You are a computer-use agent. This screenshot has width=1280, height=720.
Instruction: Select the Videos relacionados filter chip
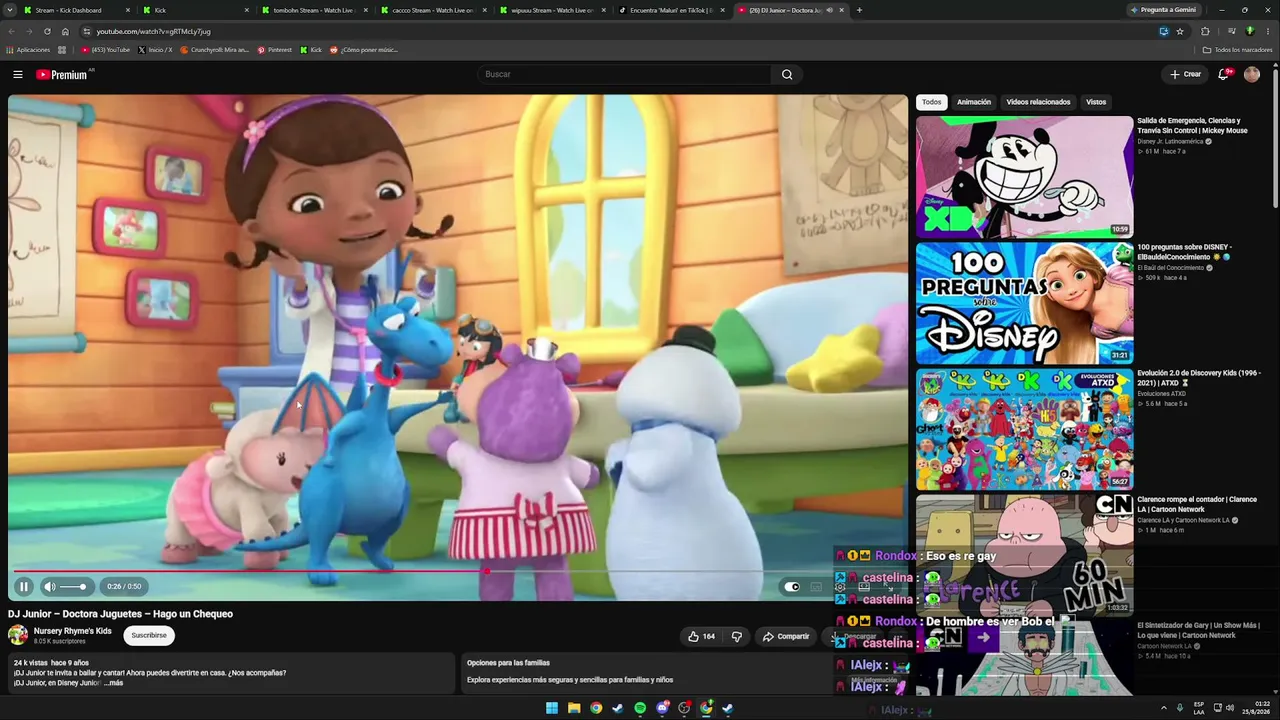[x=1038, y=102]
